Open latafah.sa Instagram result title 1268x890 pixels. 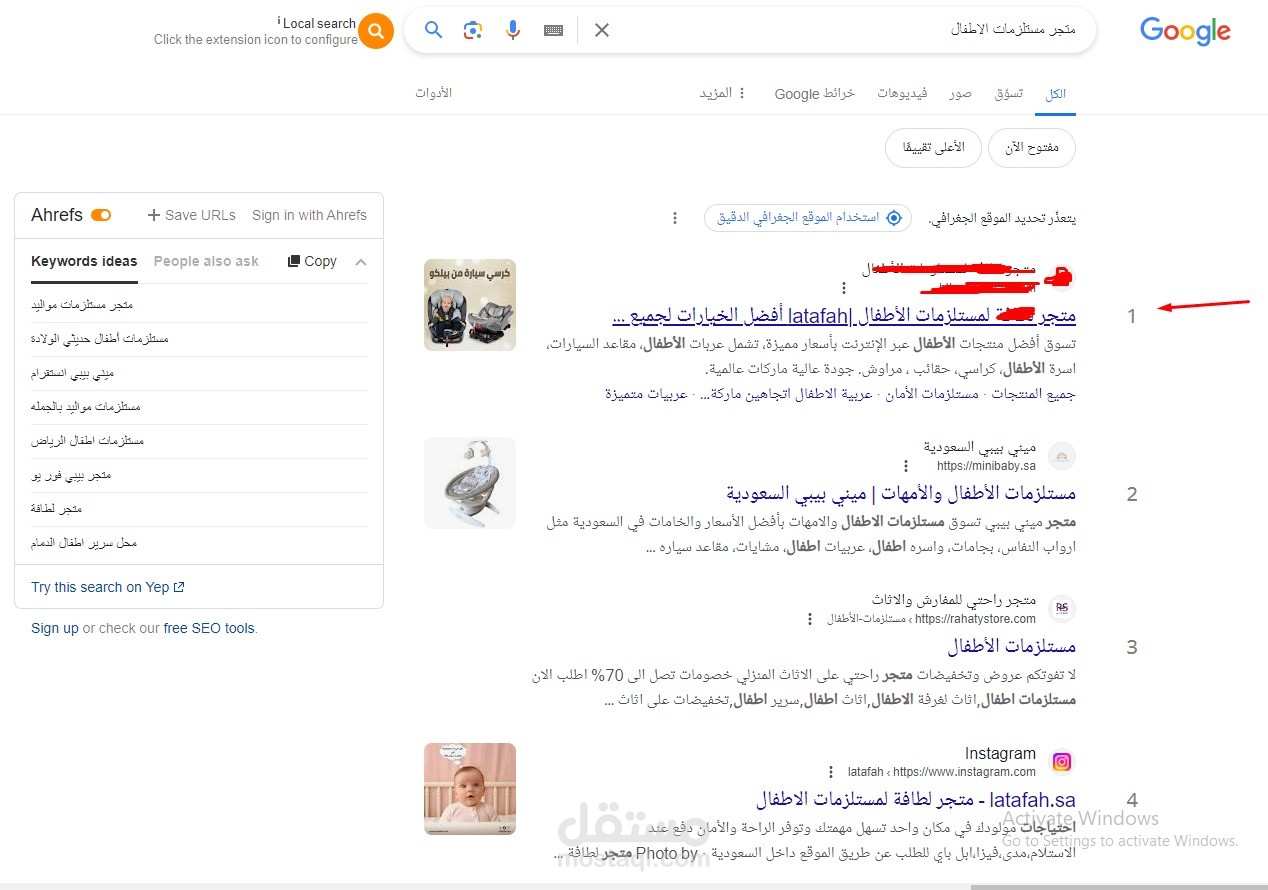coord(916,800)
